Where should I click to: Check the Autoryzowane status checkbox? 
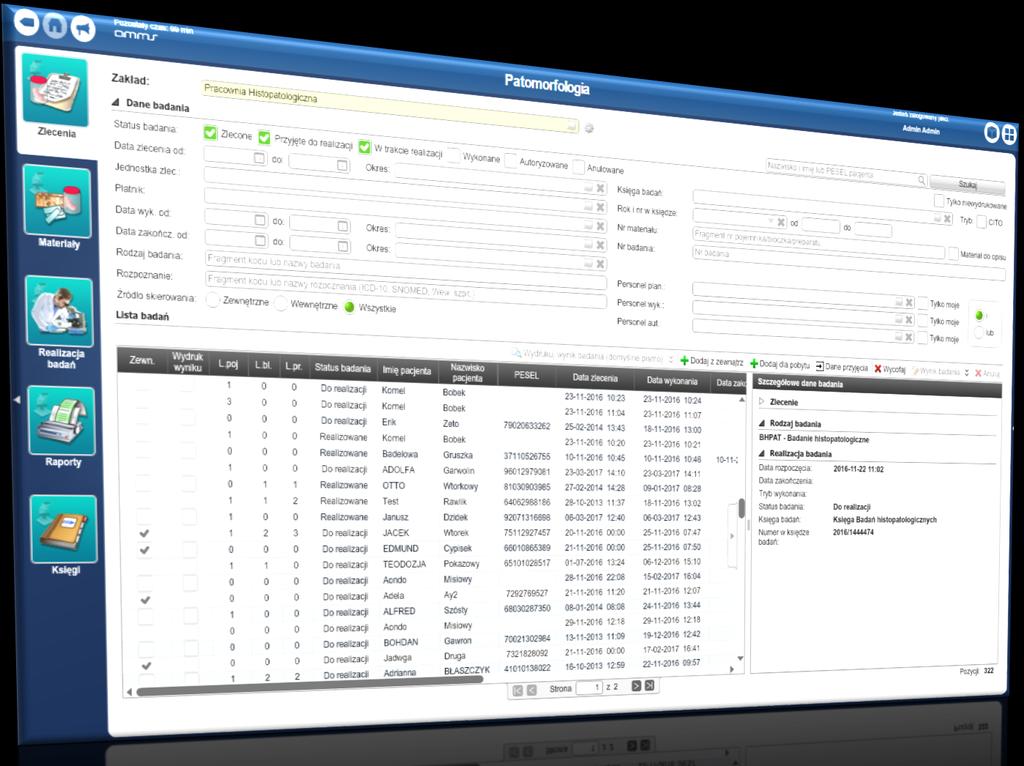point(511,161)
